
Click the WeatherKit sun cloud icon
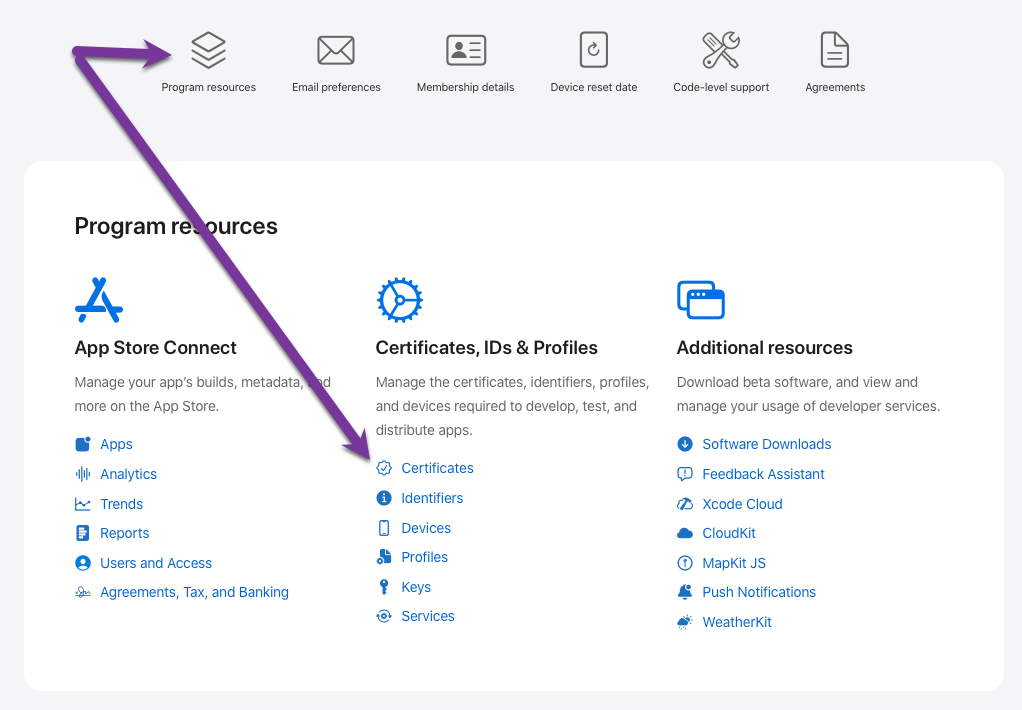[684, 622]
